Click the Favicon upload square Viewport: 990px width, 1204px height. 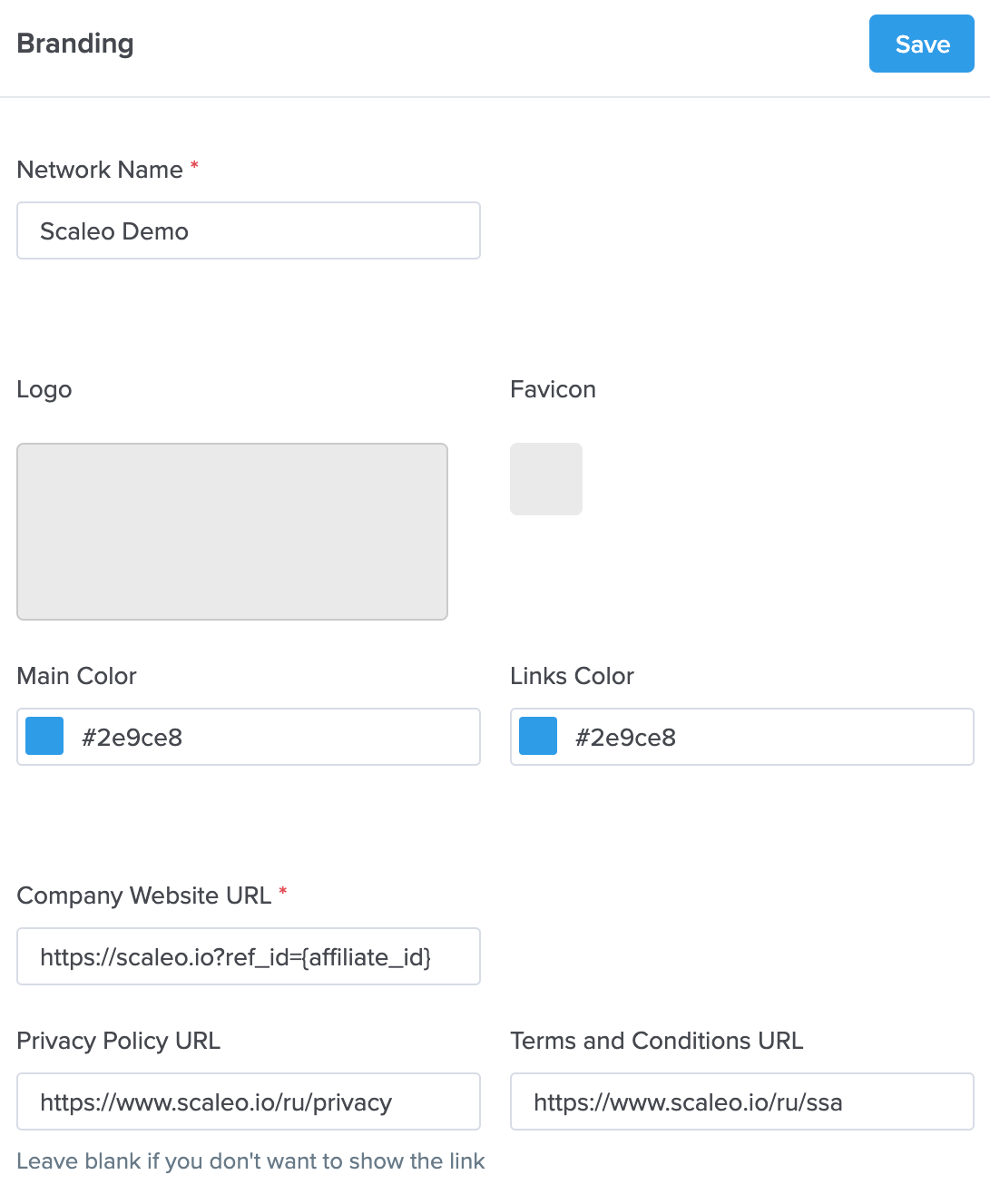coord(545,479)
